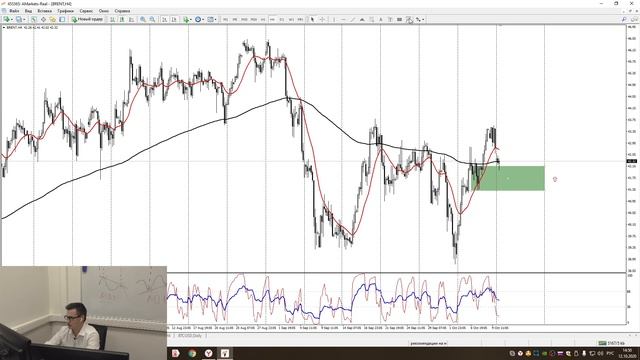Viewport: 640px width, 360px height.
Task: Expand the Profiles dropdown arrow
Action: coord(24,19)
